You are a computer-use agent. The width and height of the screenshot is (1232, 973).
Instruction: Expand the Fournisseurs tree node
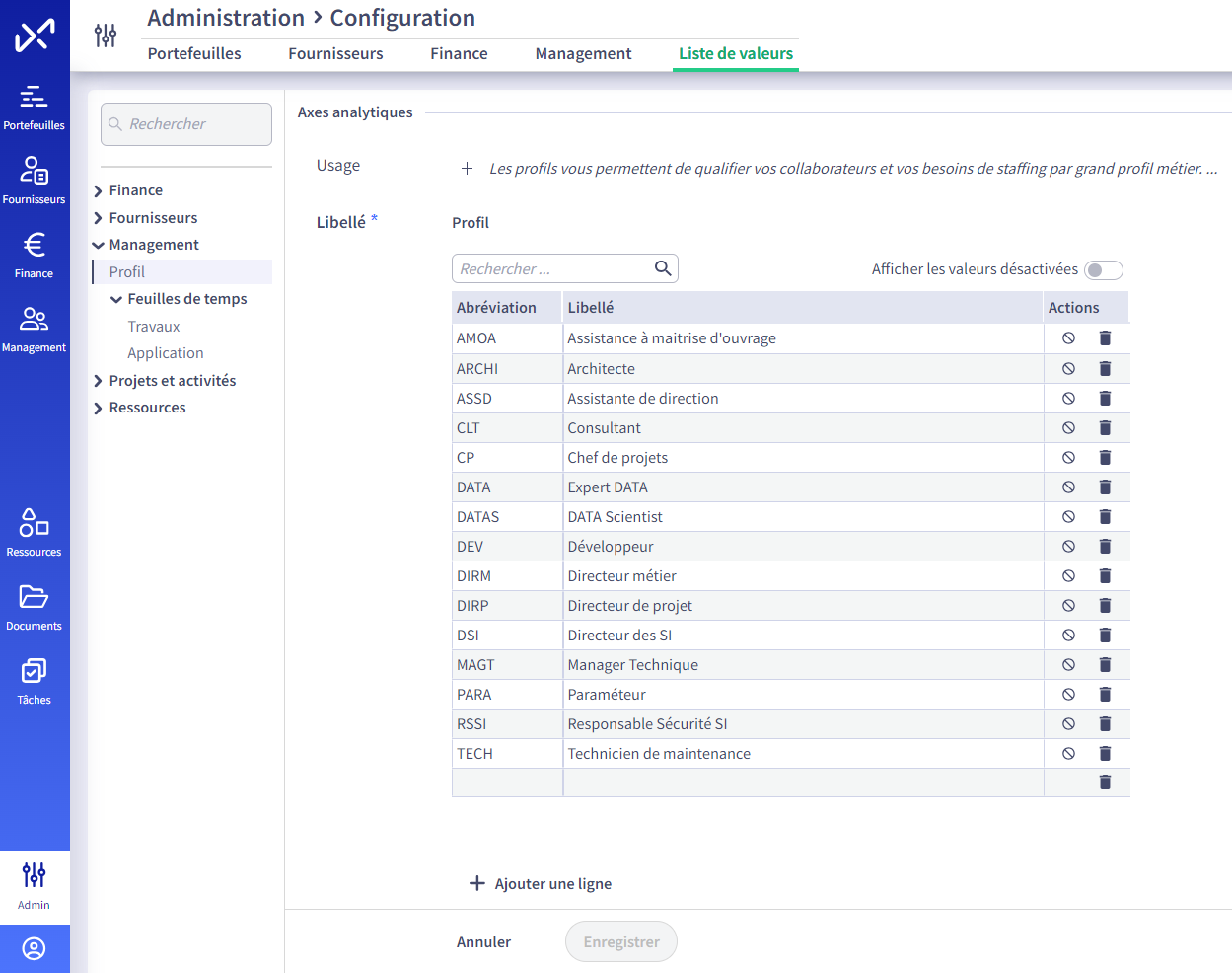tap(98, 218)
